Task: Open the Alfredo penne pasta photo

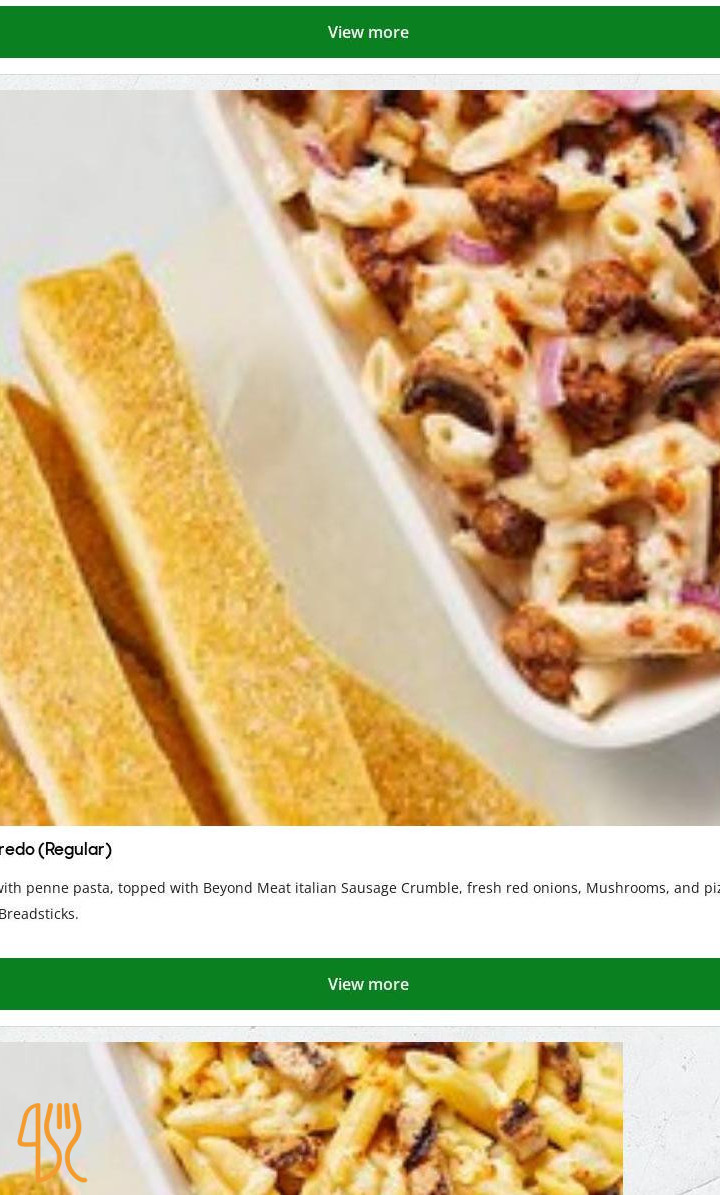Action: (x=360, y=457)
